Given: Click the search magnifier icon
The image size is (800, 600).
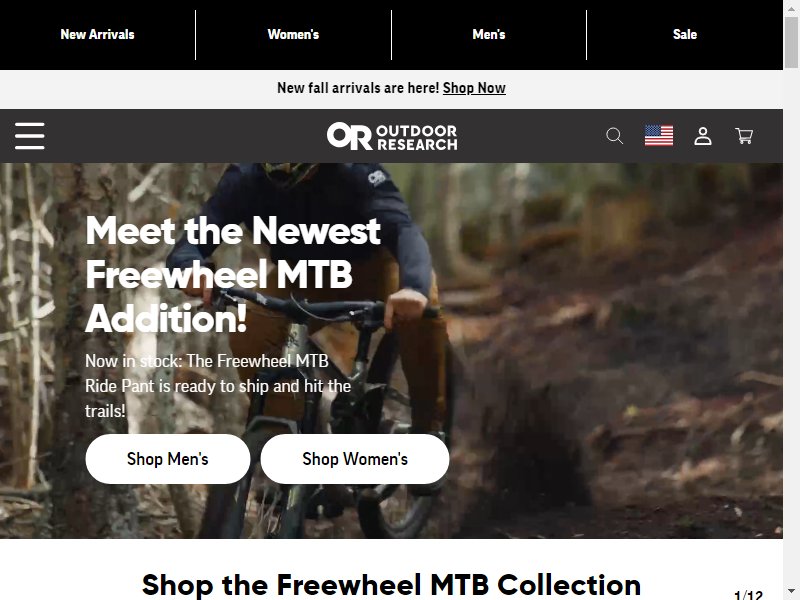Looking at the screenshot, I should (x=614, y=136).
